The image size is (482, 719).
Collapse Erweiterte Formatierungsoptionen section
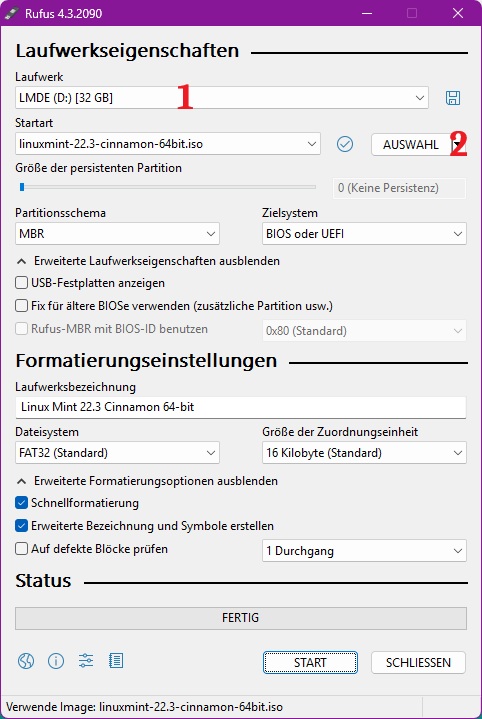pyautogui.click(x=147, y=481)
